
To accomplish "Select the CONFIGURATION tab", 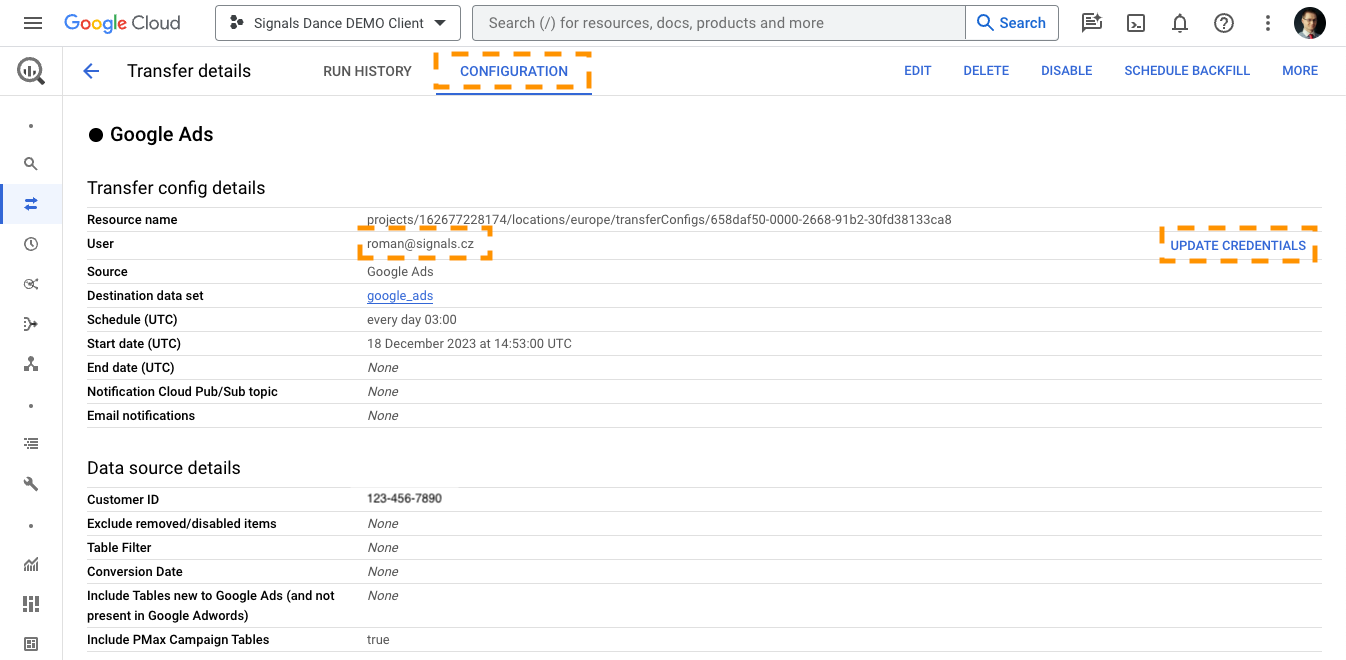I will click(x=514, y=71).
